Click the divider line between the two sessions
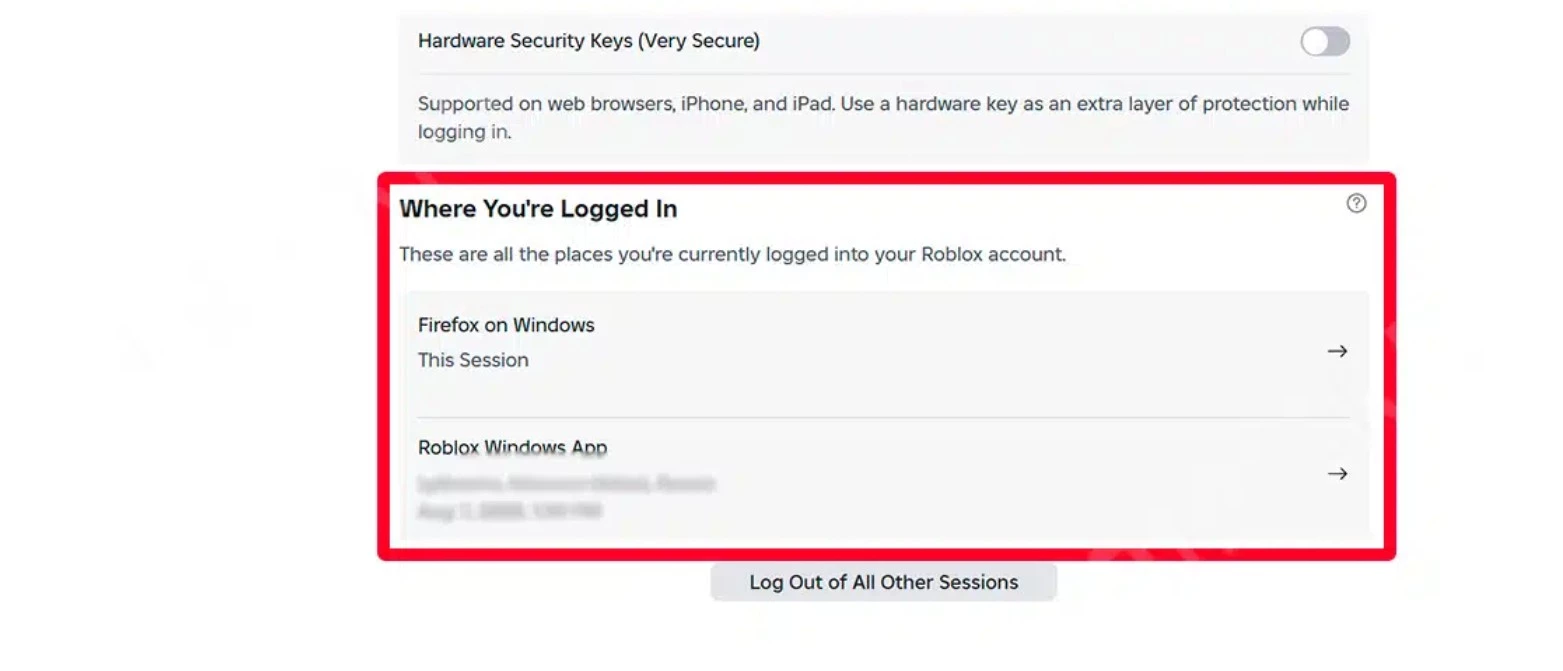The width and height of the screenshot is (1563, 671). click(882, 418)
